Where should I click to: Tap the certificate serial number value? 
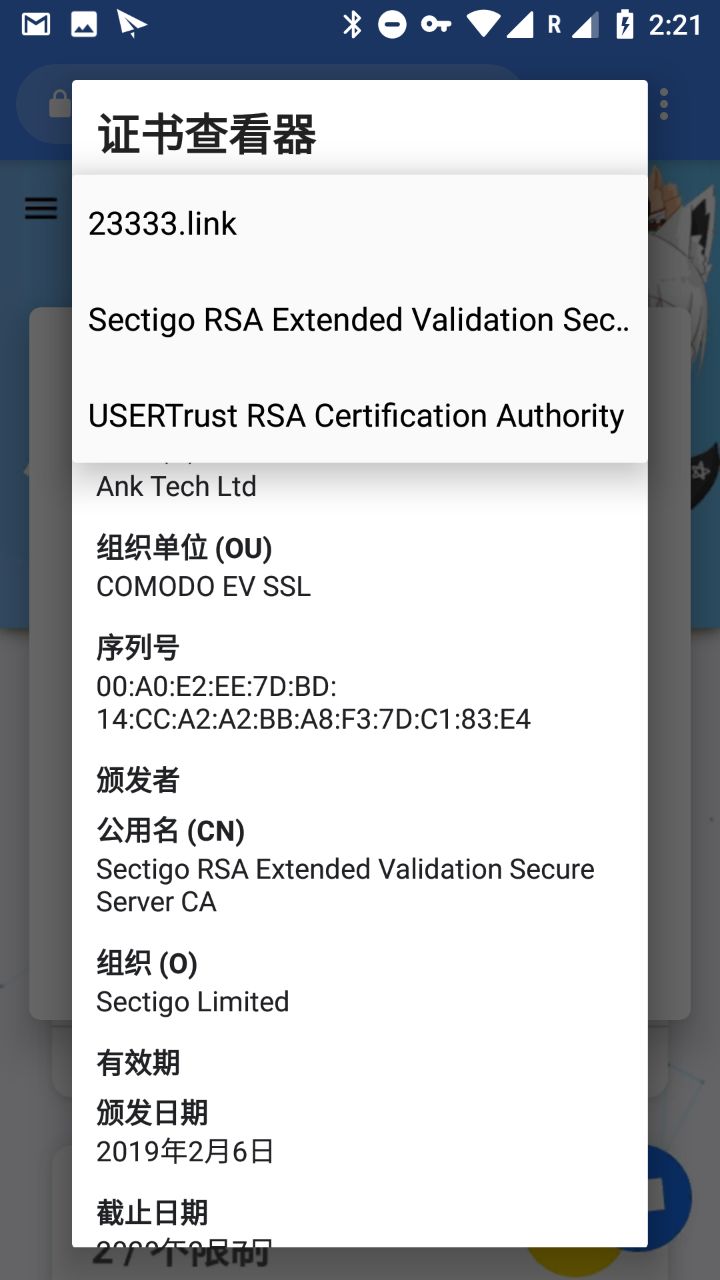[x=313, y=703]
